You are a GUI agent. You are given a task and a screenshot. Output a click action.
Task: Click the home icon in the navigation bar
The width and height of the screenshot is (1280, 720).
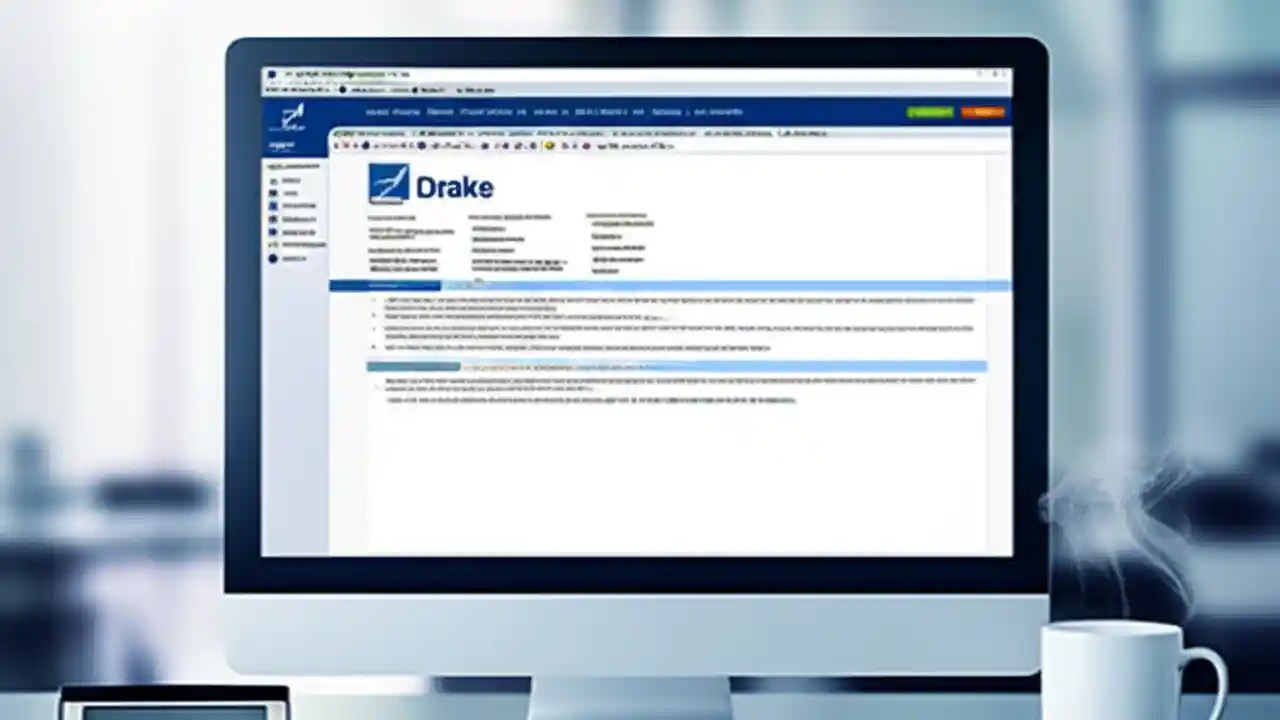[378, 112]
